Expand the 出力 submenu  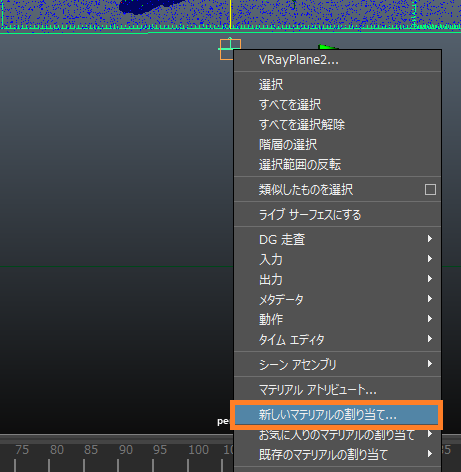click(x=337, y=279)
